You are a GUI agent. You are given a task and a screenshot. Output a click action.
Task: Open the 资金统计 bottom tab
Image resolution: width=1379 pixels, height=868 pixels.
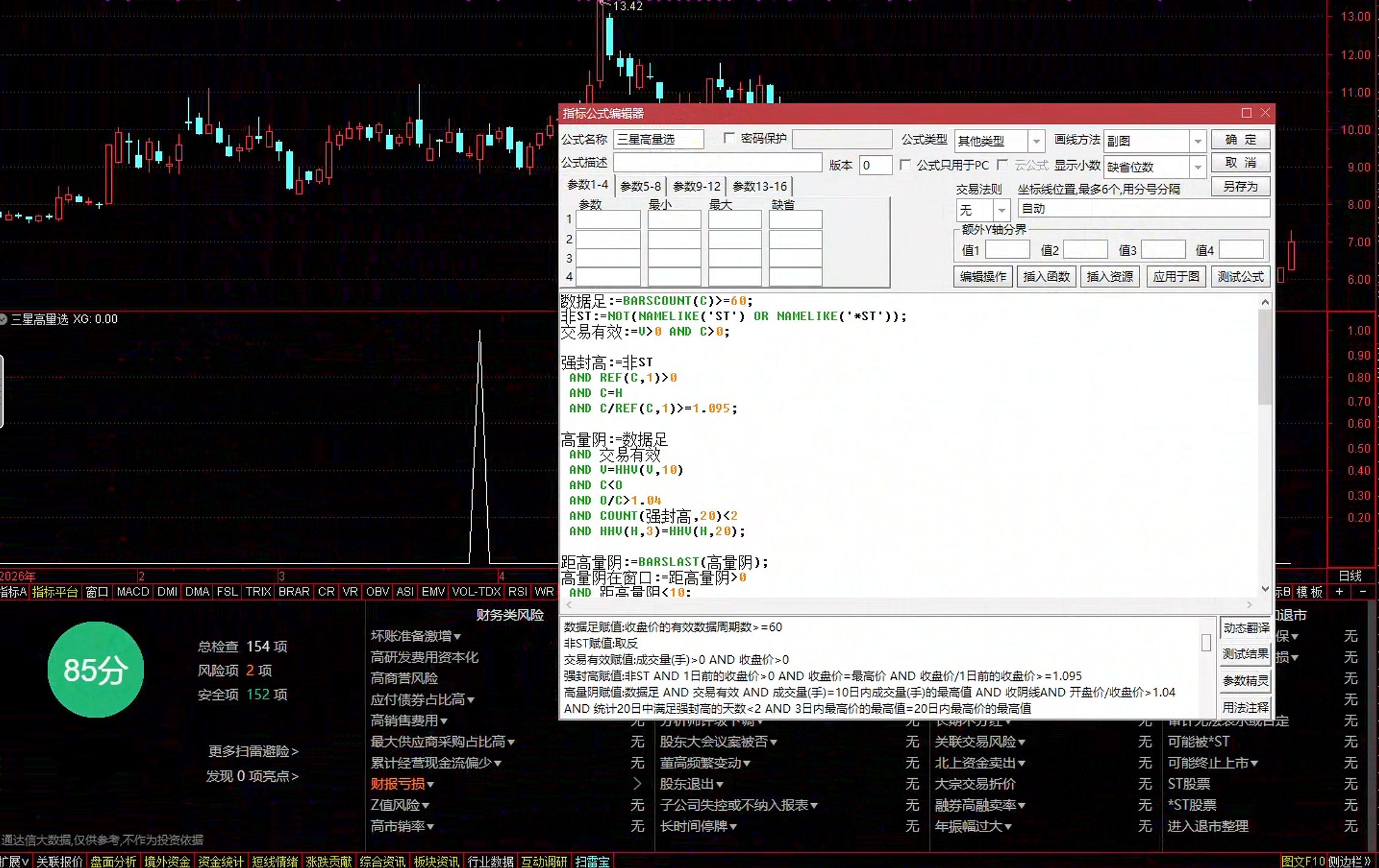[221, 861]
